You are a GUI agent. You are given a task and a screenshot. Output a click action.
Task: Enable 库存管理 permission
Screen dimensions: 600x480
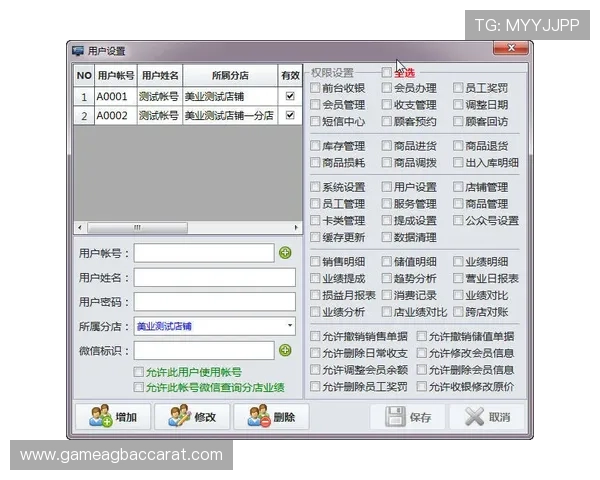point(315,145)
